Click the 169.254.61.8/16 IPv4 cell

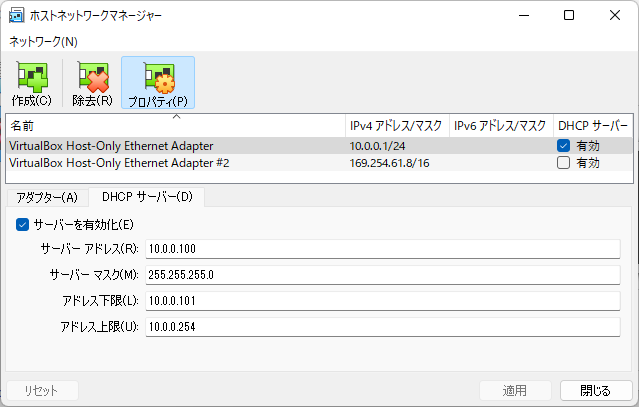(x=390, y=163)
